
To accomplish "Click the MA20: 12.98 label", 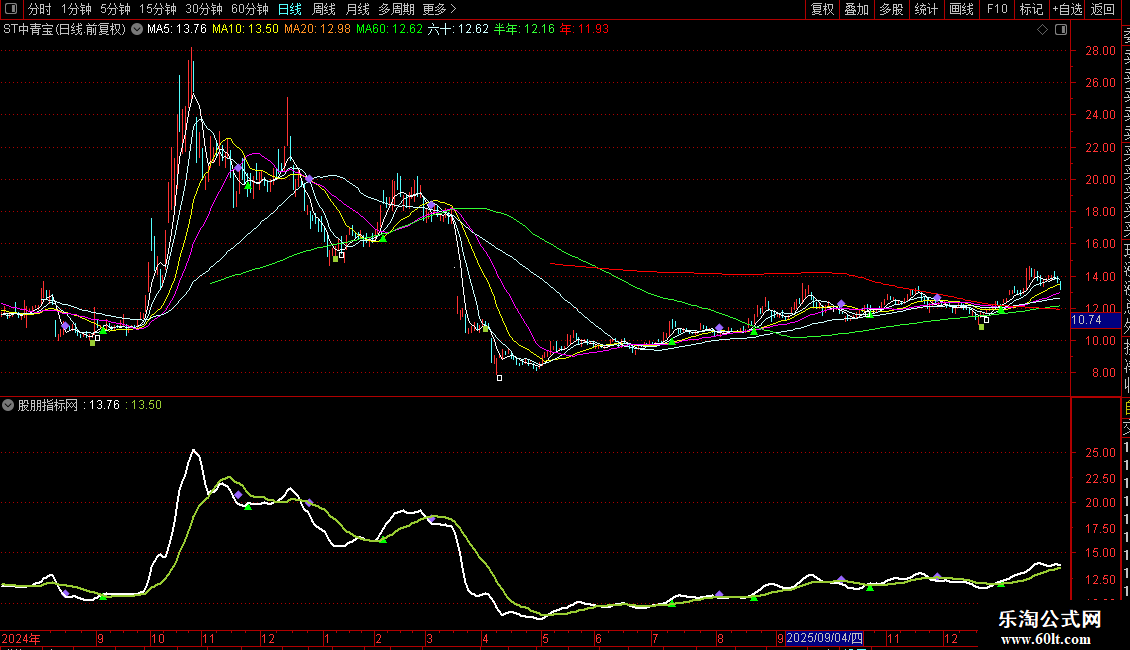I will tap(317, 30).
